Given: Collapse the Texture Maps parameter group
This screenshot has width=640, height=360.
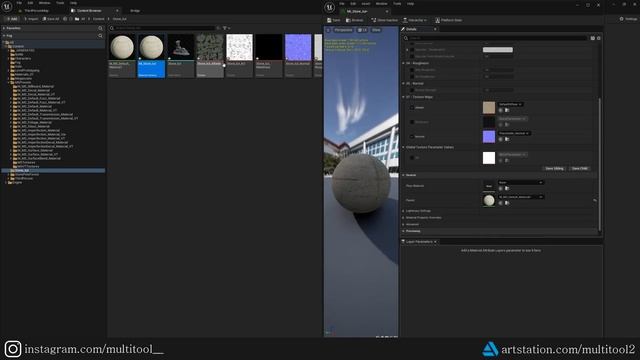Looking at the screenshot, I should pyautogui.click(x=403, y=97).
